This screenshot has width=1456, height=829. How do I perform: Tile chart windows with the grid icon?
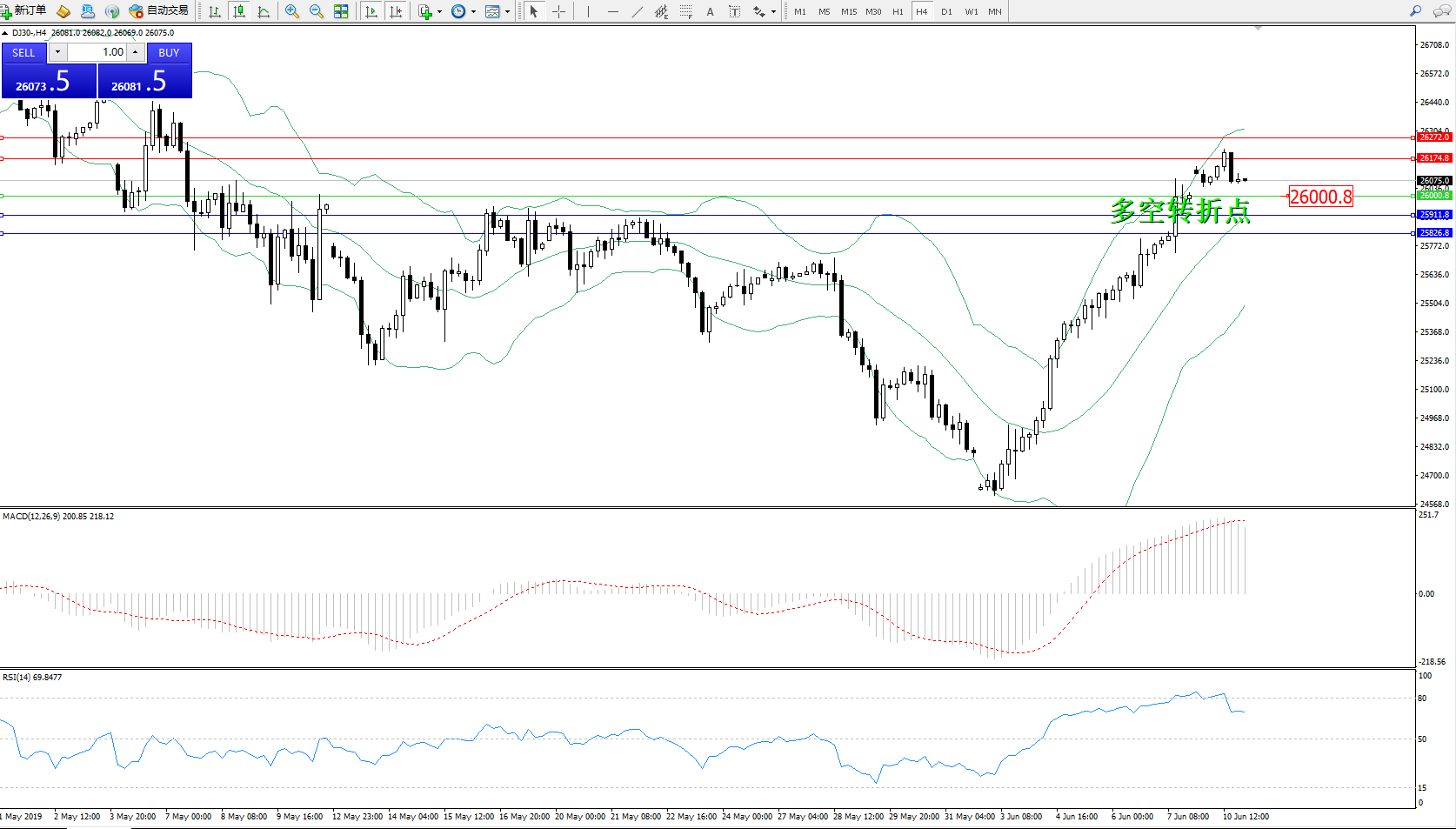341,11
